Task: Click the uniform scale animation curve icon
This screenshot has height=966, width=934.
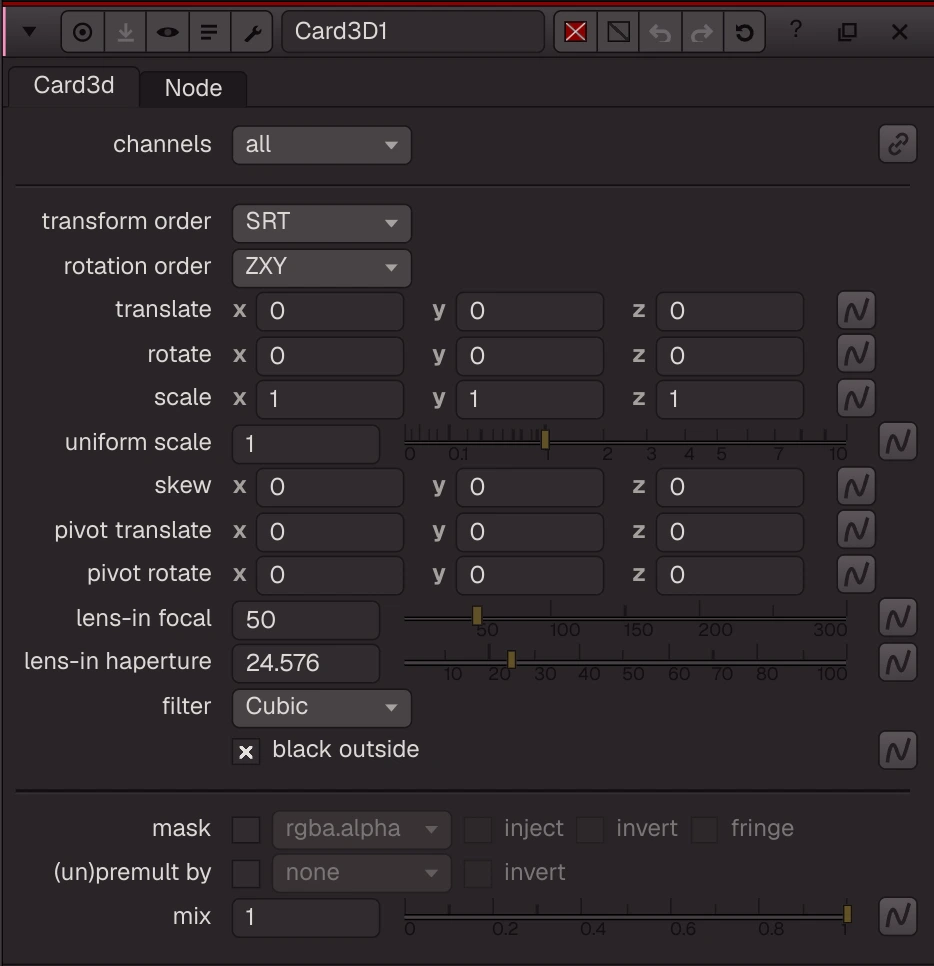Action: (898, 441)
